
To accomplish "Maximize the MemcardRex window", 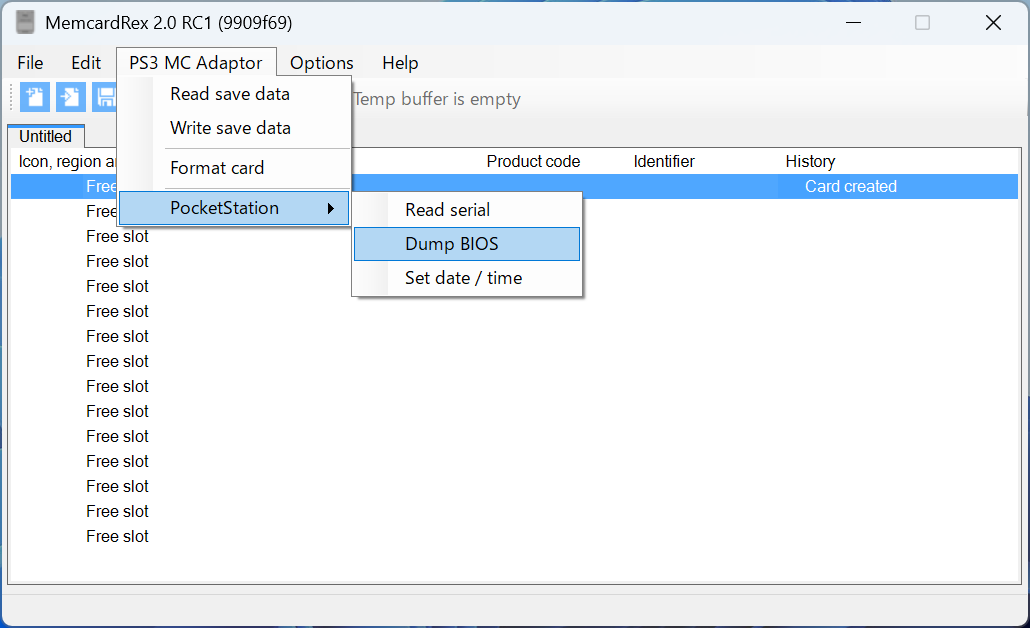I will click(922, 23).
